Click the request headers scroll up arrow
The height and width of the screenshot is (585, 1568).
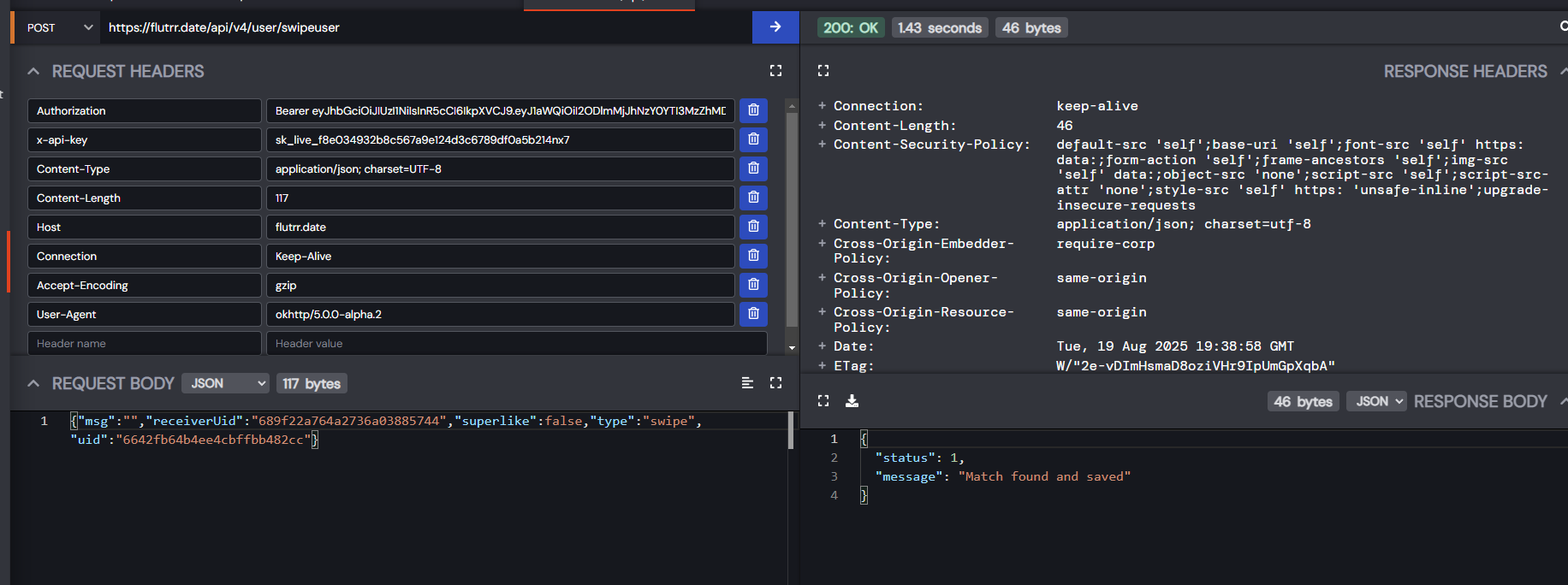[792, 105]
